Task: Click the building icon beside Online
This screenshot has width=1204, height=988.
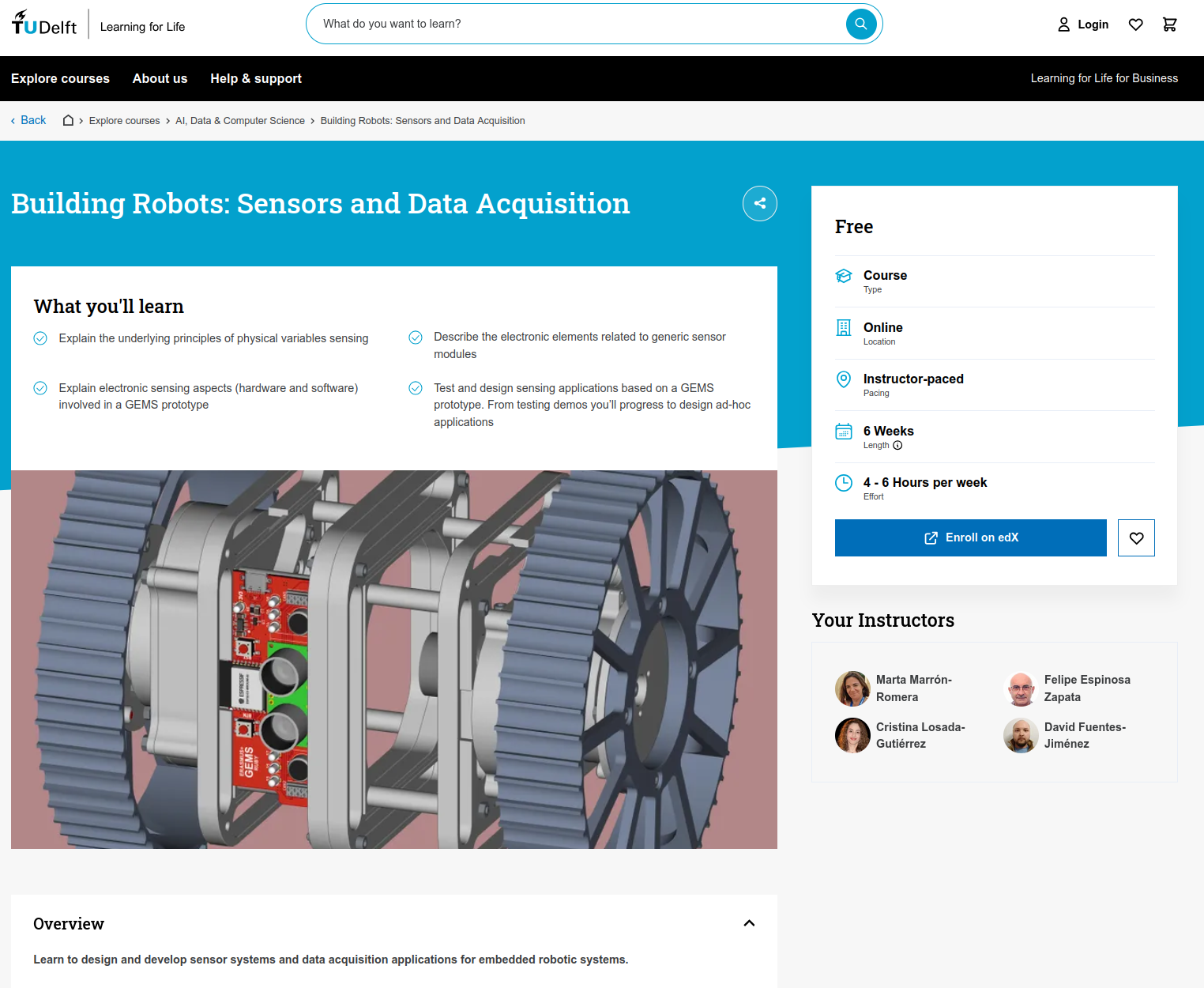Action: (x=844, y=328)
